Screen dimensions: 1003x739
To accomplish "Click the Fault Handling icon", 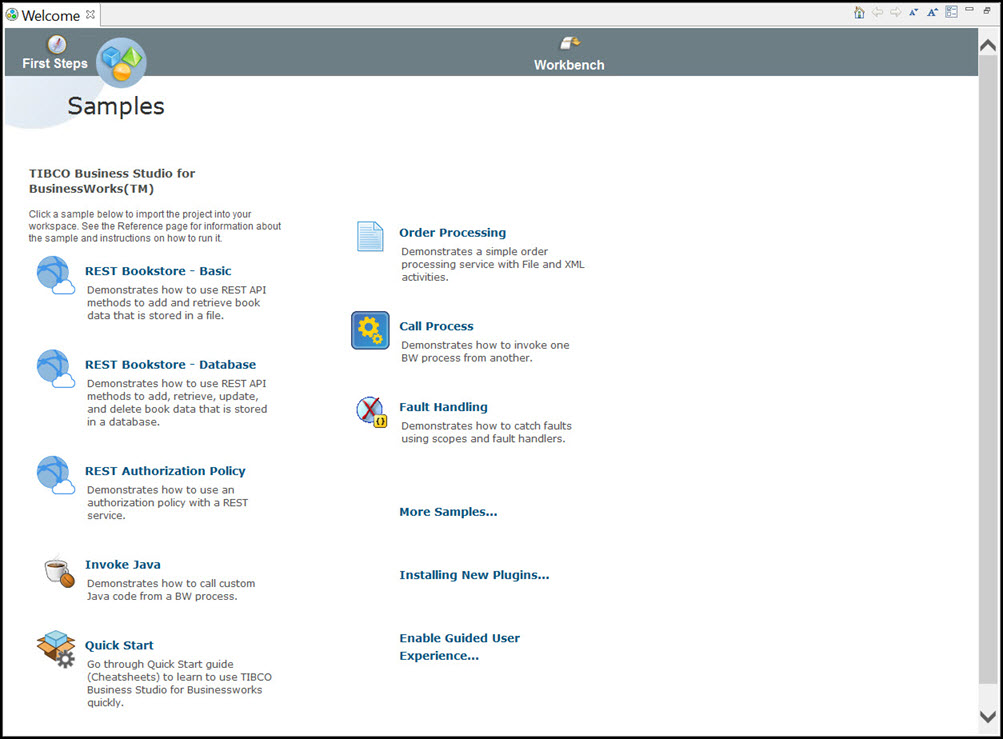I will click(x=371, y=411).
